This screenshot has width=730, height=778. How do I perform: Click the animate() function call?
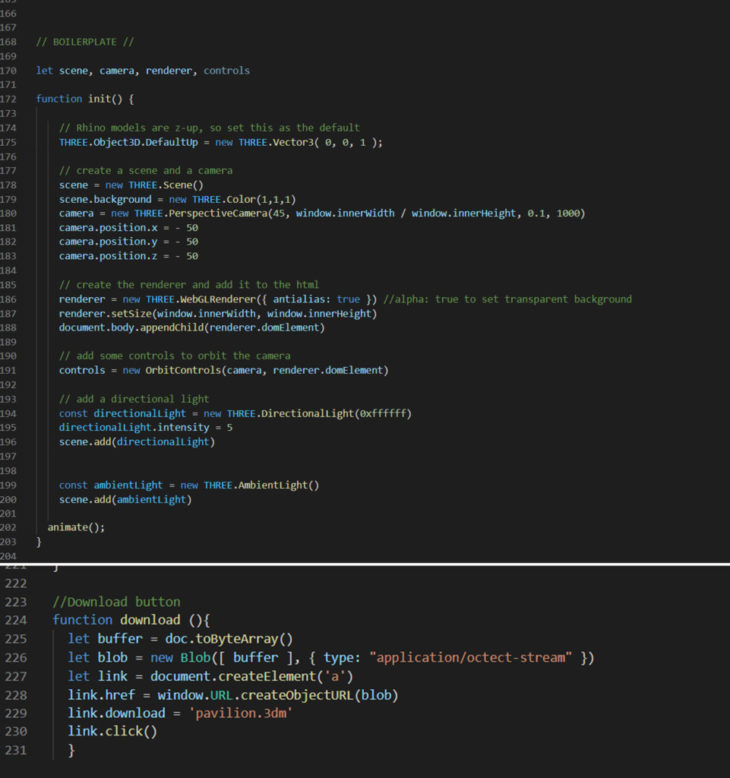(76, 527)
